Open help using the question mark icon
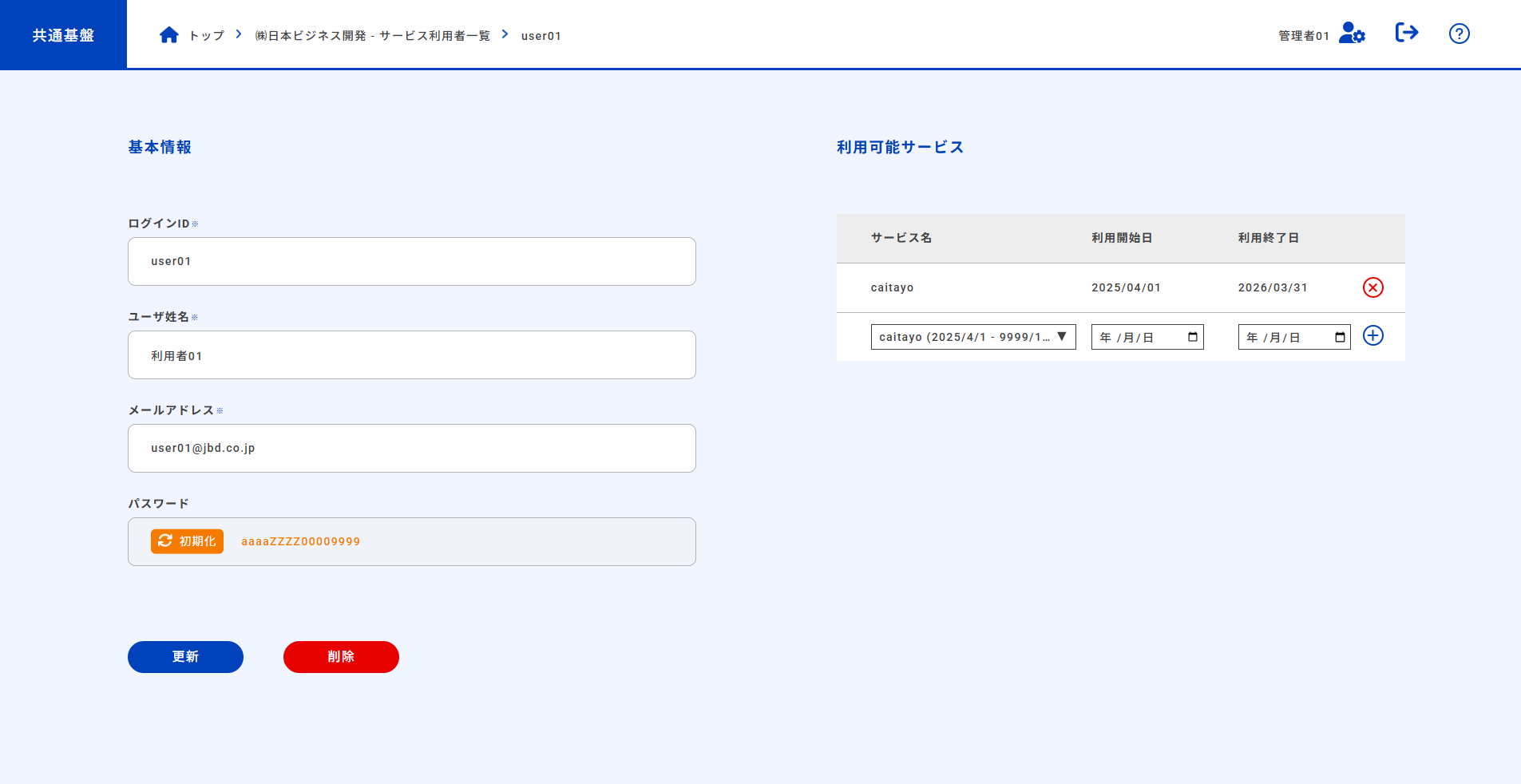The width and height of the screenshot is (1521, 784). tap(1459, 34)
